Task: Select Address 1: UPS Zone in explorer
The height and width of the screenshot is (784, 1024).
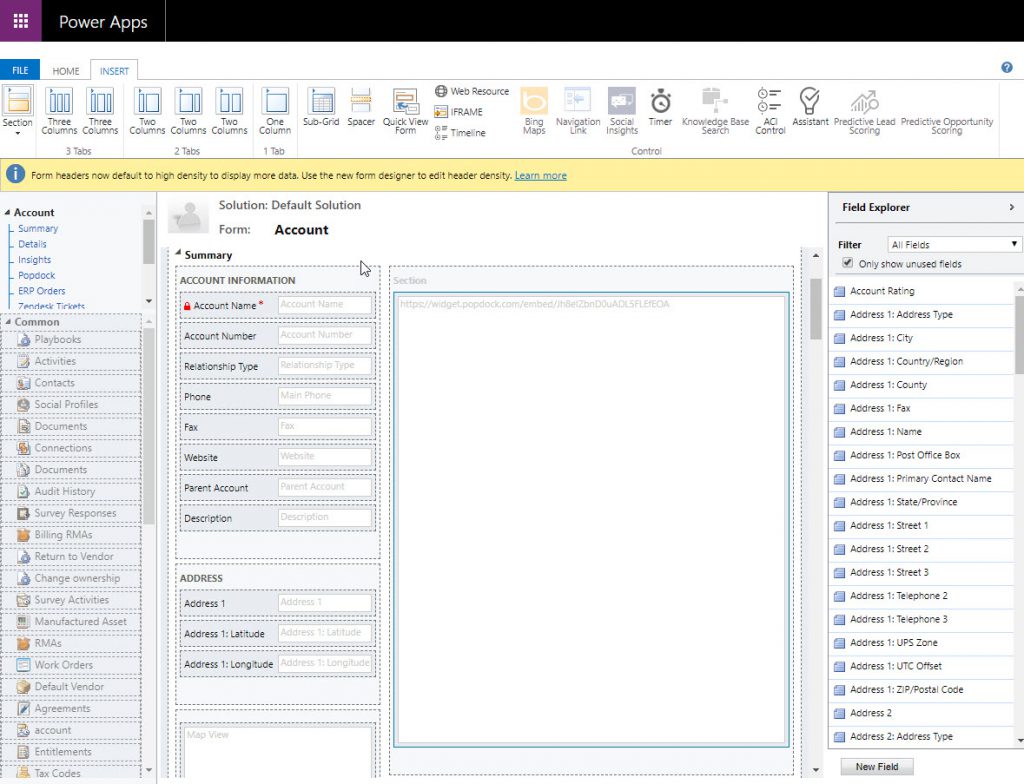Action: [921, 643]
